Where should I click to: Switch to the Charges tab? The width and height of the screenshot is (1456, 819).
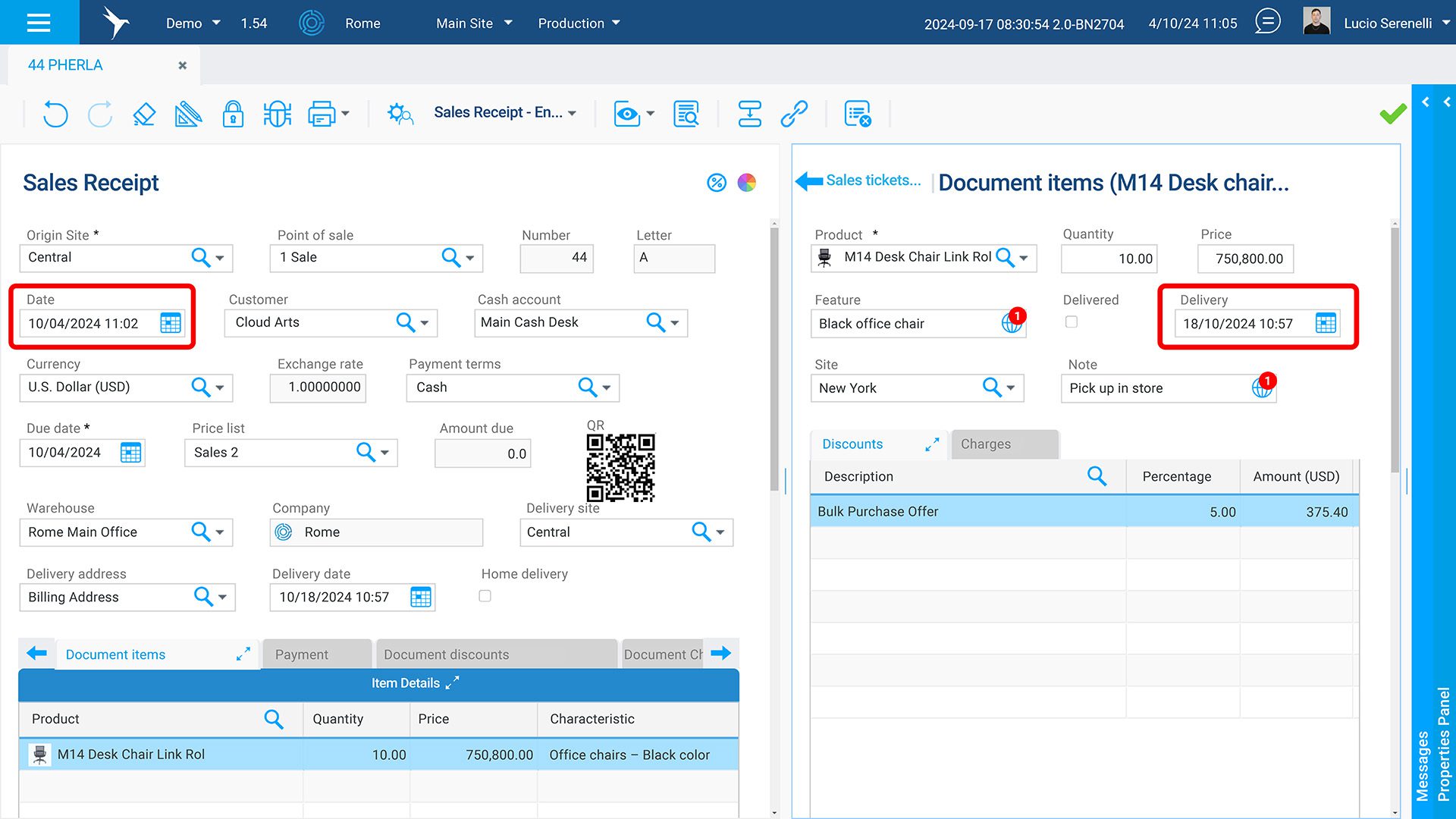pos(986,444)
